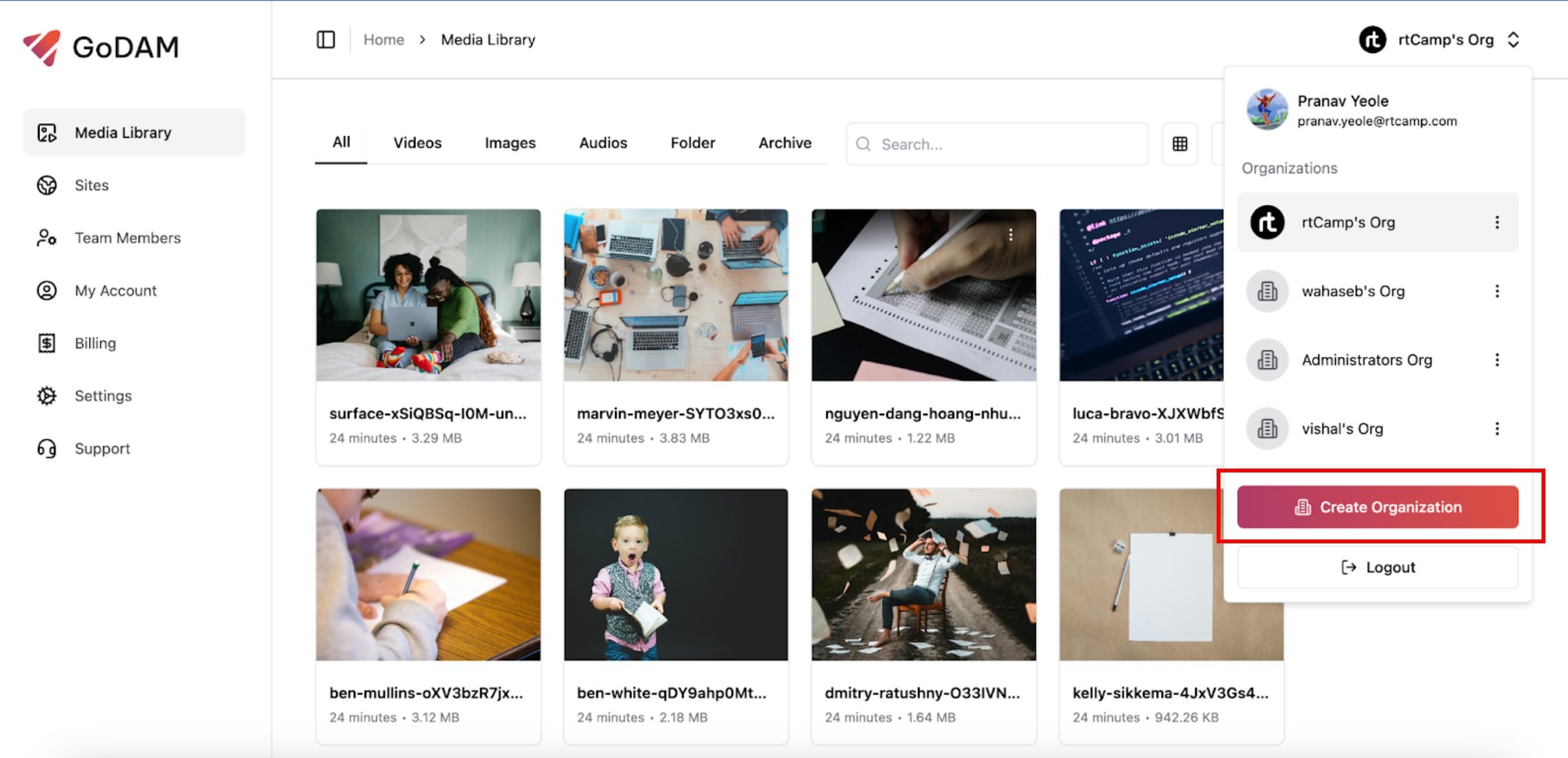Click Pranav Yeole's profile avatar

[x=1266, y=110]
